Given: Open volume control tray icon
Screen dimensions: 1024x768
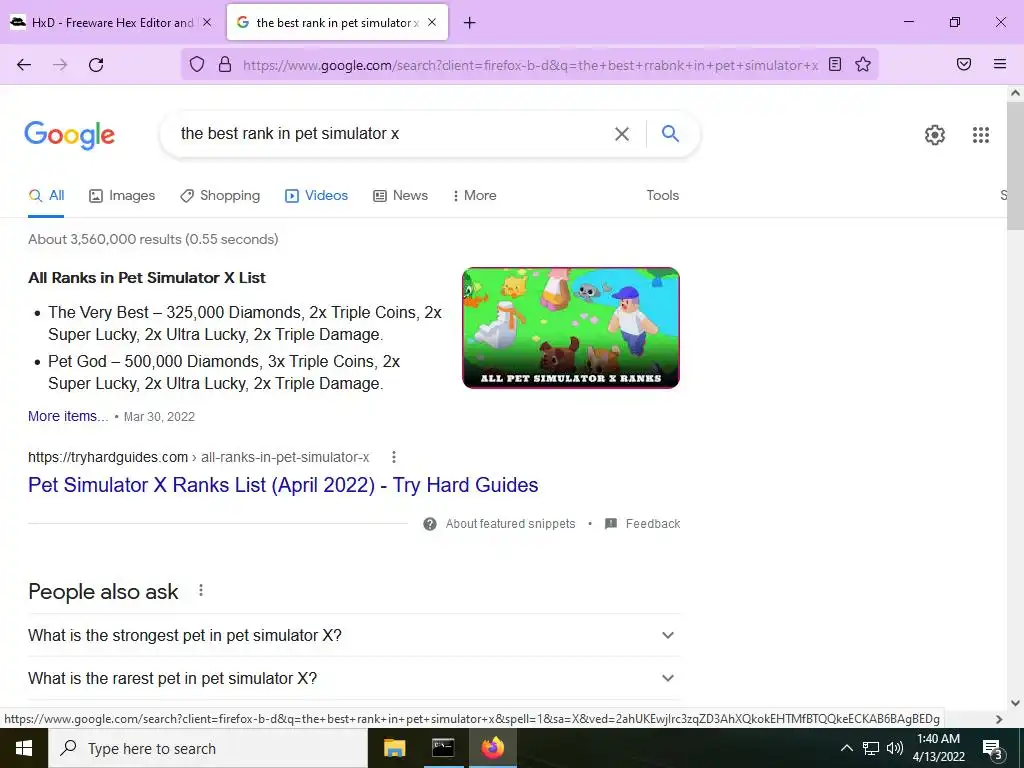Looking at the screenshot, I should [x=895, y=748].
